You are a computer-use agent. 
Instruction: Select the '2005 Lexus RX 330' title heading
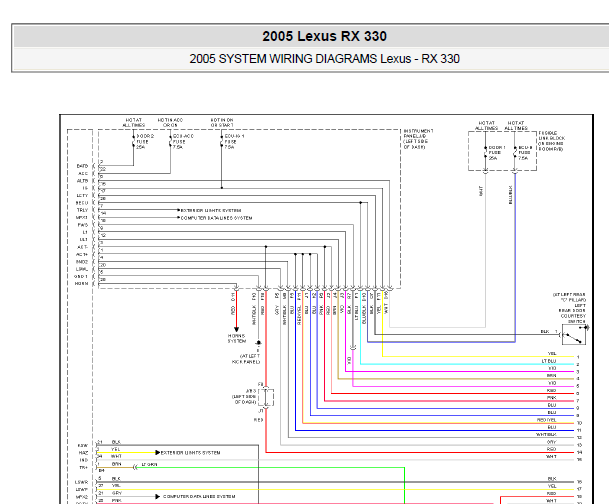click(324, 36)
